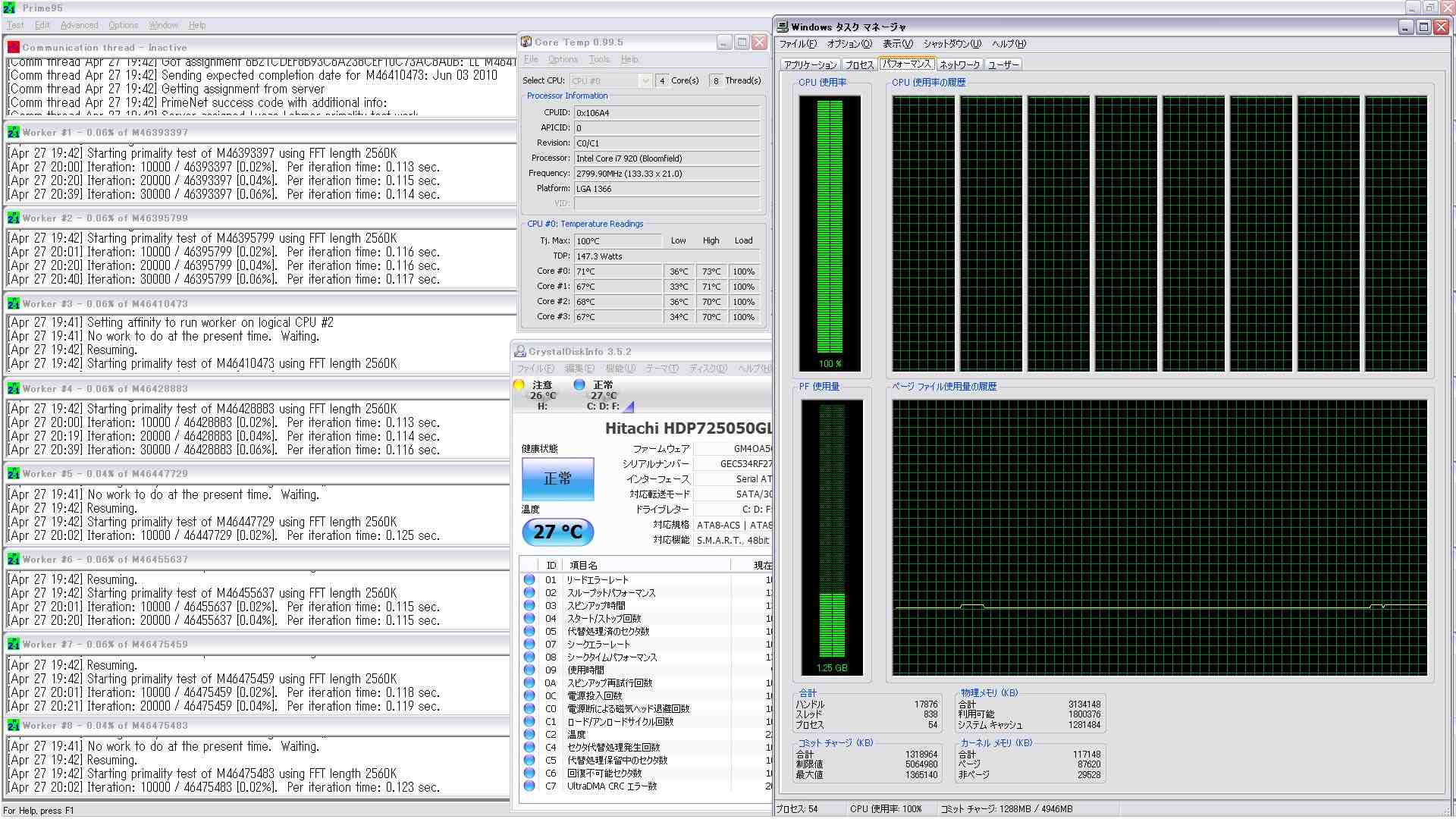Click the Worker #5 title bar icon
Image resolution: width=1456 pixels, height=819 pixels.
coord(14,474)
